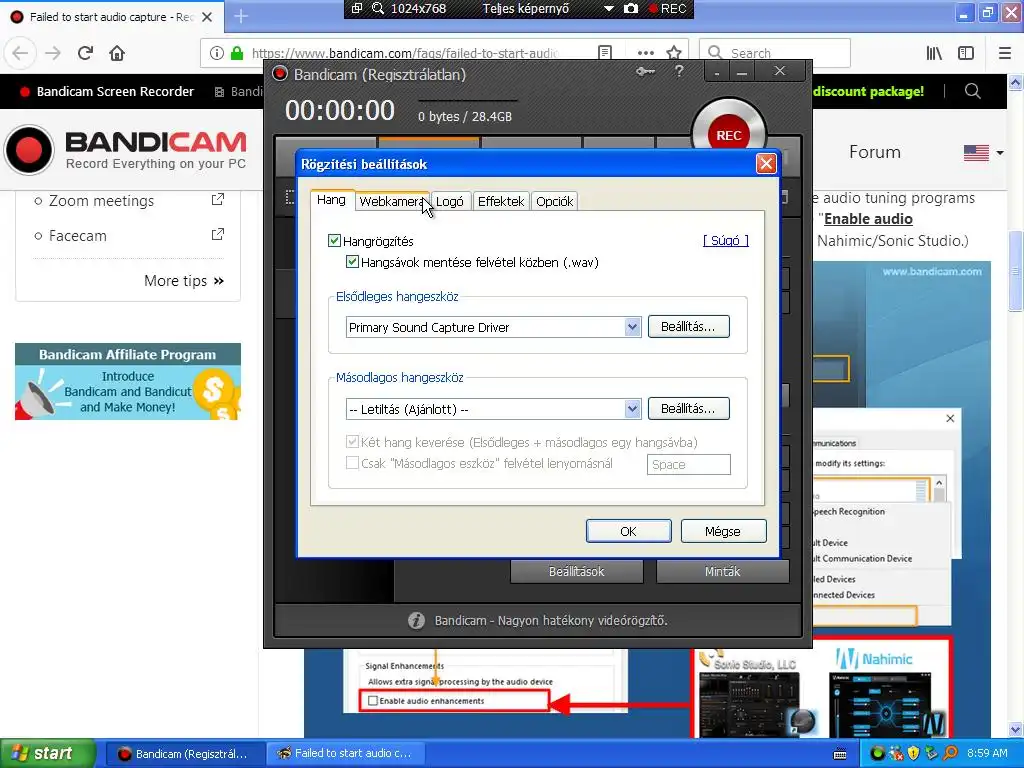Screen dimensions: 1024x768
Task: Open page actions three-dot menu
Action: (x=646, y=53)
